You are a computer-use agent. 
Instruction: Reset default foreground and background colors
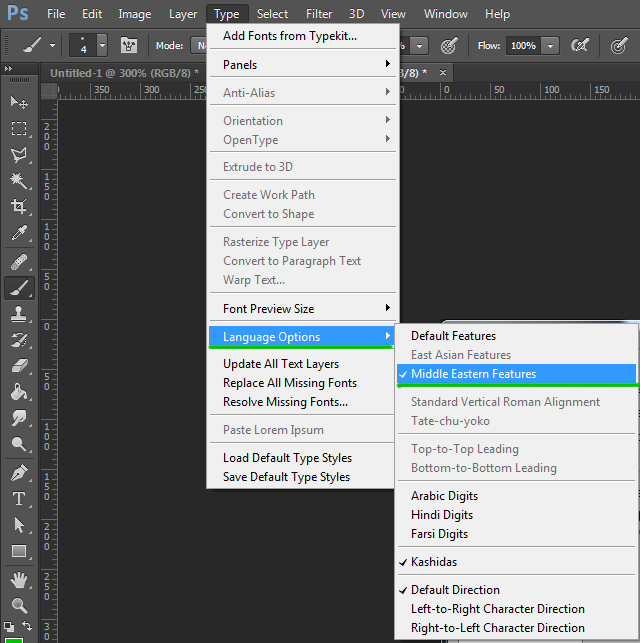[9, 627]
